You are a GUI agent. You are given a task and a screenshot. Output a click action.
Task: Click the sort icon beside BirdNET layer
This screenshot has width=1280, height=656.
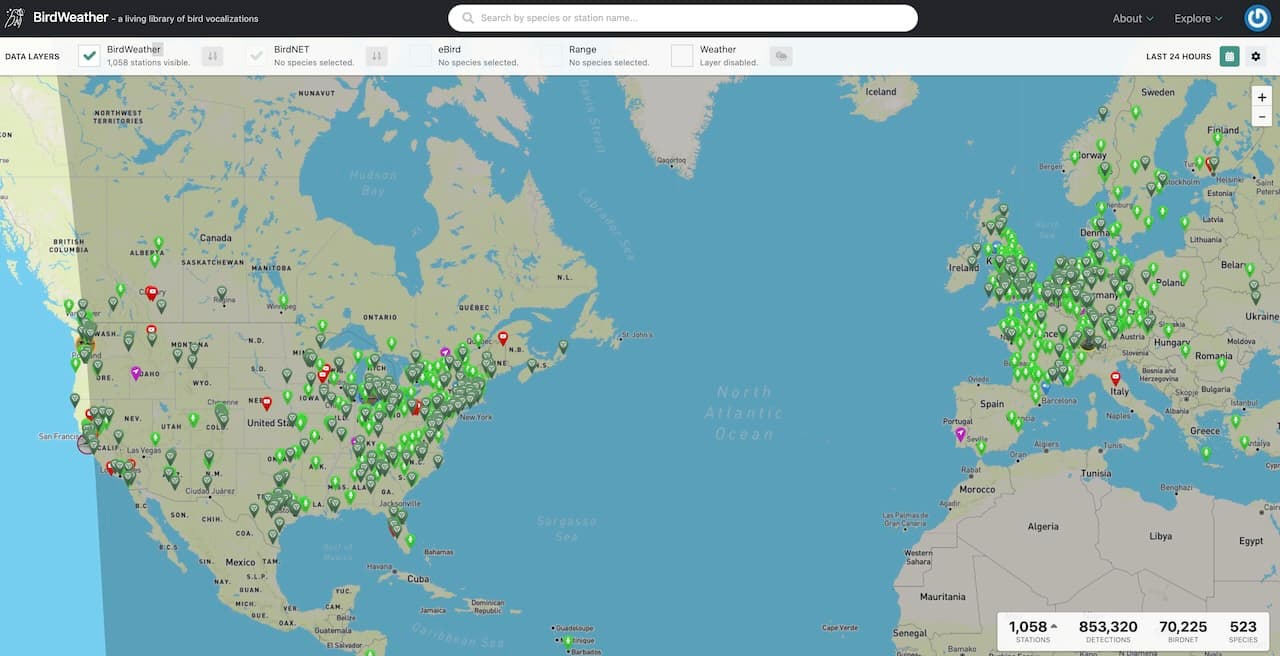pyautogui.click(x=376, y=56)
